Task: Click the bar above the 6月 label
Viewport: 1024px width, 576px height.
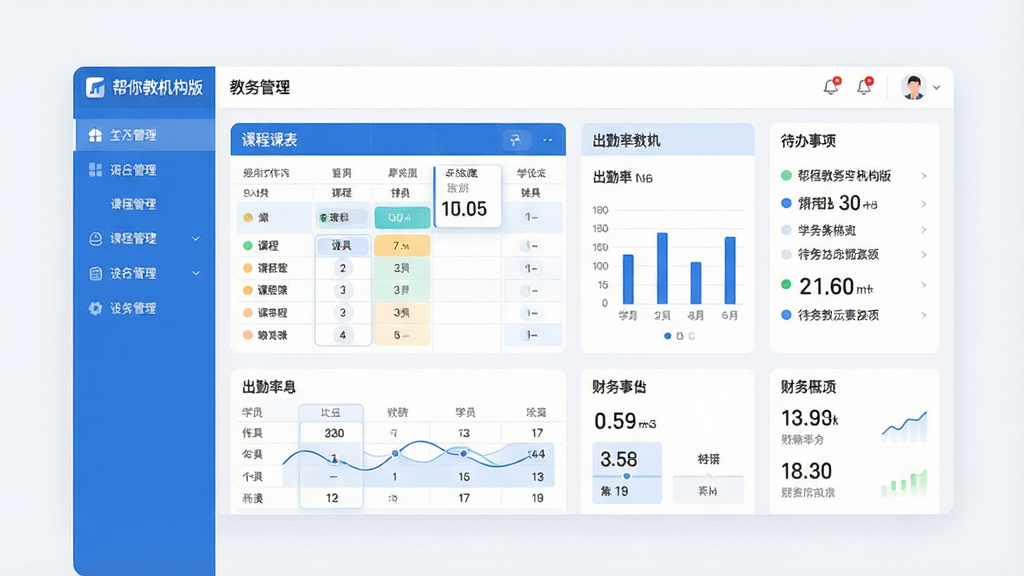Action: tap(730, 270)
